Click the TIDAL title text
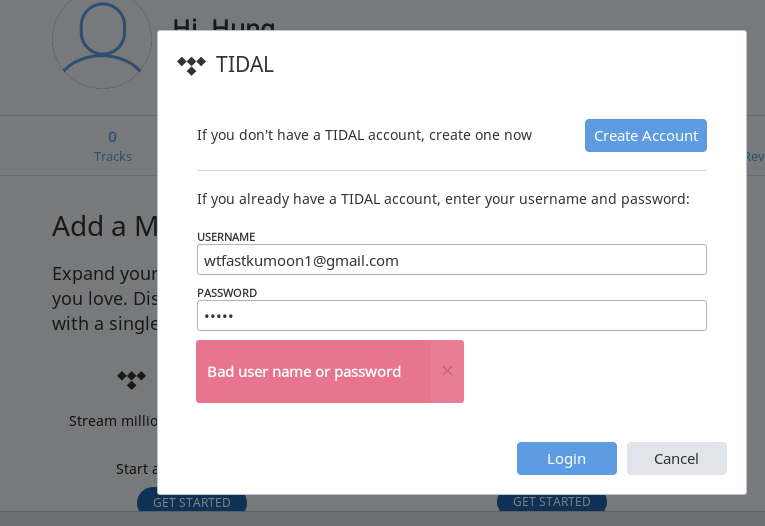765x526 pixels. pos(245,65)
